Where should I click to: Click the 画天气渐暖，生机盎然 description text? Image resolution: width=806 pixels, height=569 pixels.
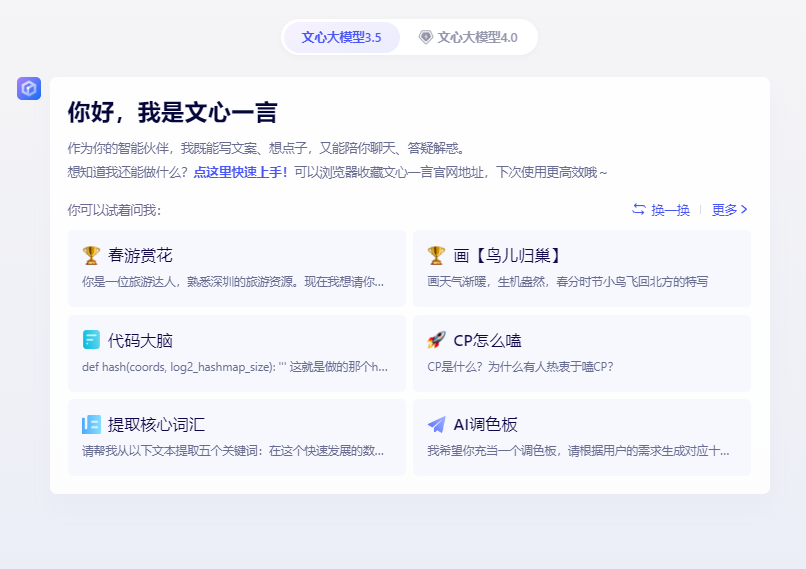[x=567, y=282]
